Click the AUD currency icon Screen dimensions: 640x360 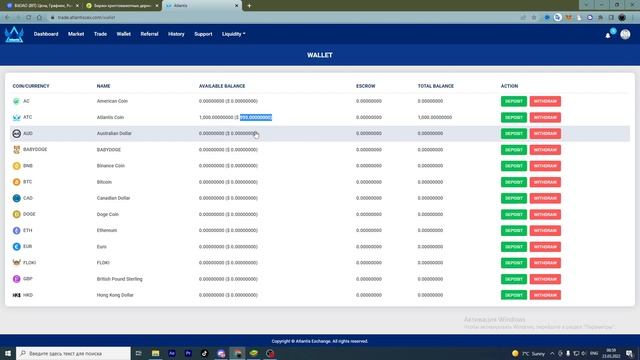coord(16,133)
